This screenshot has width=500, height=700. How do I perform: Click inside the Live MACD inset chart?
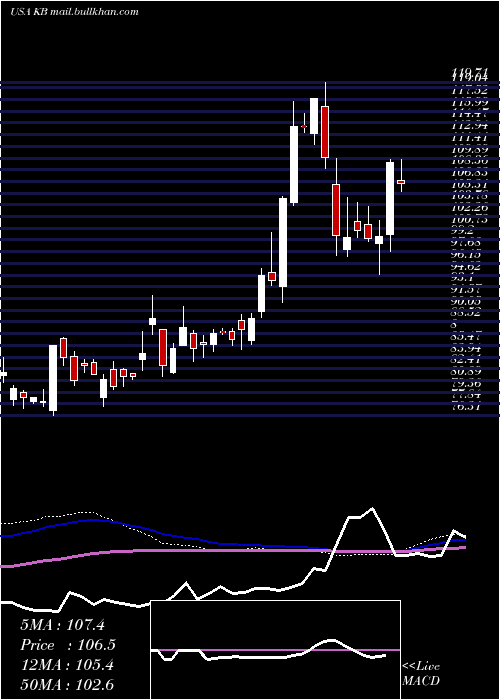point(275,650)
